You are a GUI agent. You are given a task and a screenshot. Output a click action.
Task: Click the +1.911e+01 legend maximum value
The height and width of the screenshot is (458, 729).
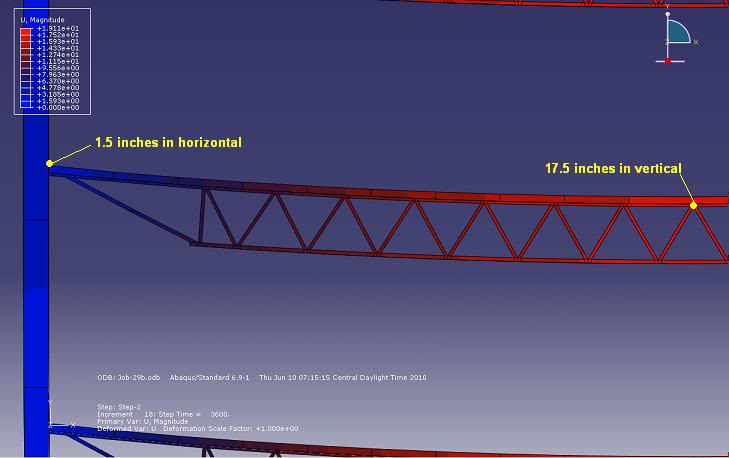pyautogui.click(x=57, y=27)
